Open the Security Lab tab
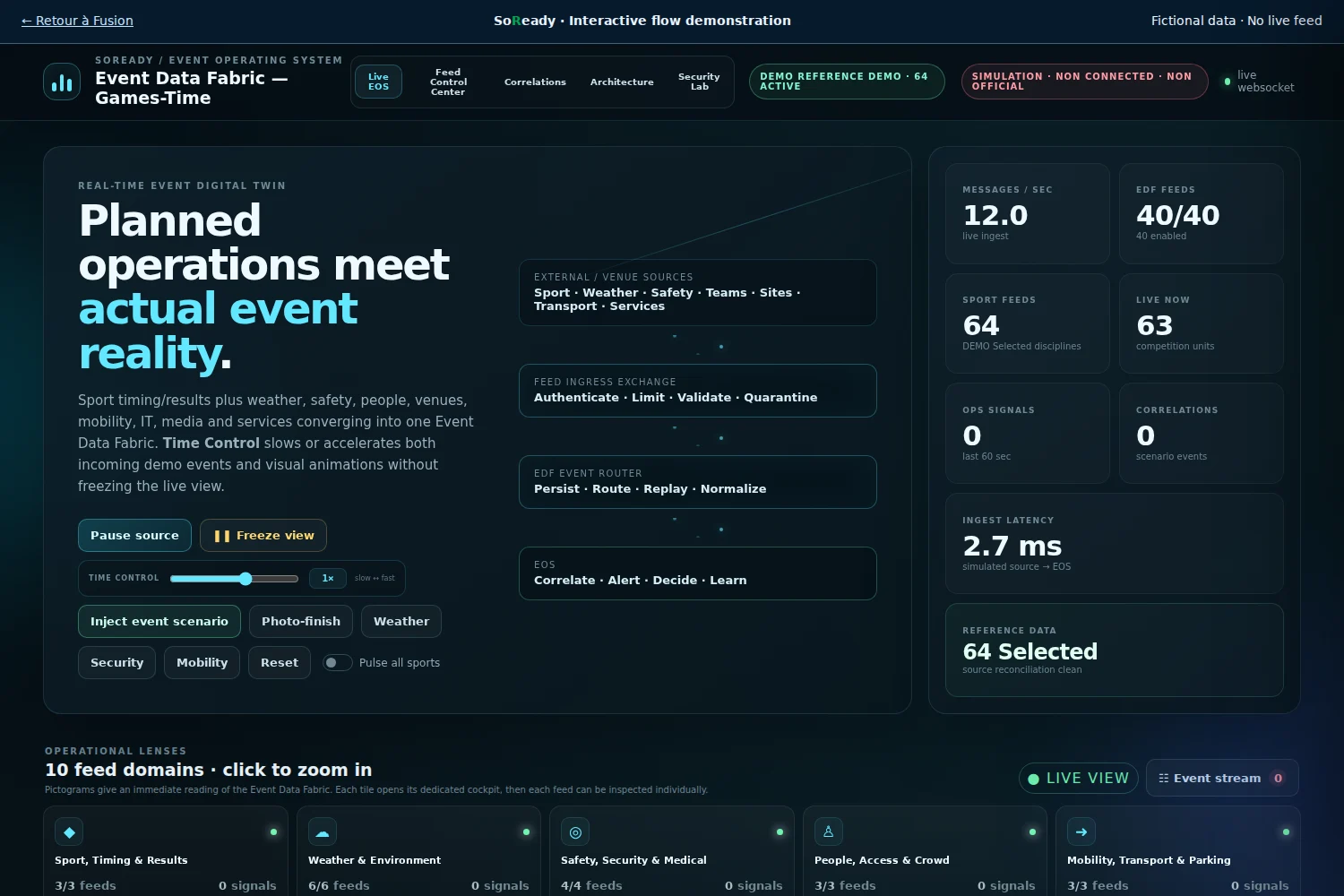The image size is (1344, 896). tap(699, 82)
